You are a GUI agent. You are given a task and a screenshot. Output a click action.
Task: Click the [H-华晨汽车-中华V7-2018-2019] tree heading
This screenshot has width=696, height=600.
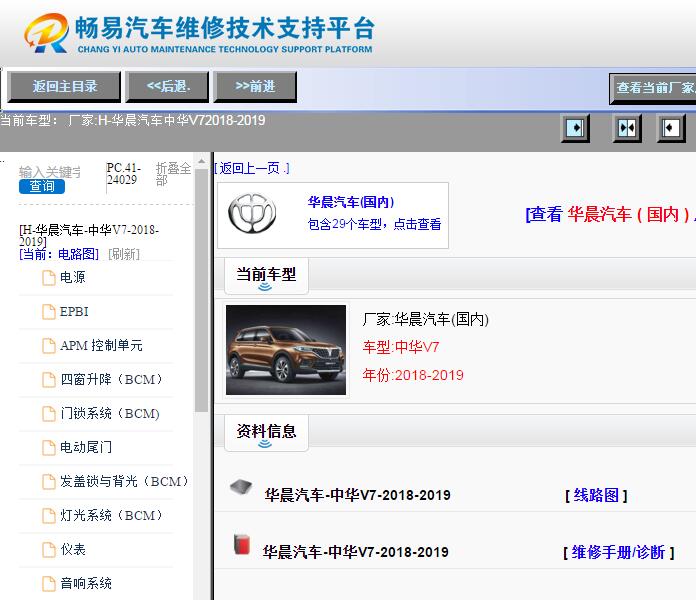pos(89,236)
